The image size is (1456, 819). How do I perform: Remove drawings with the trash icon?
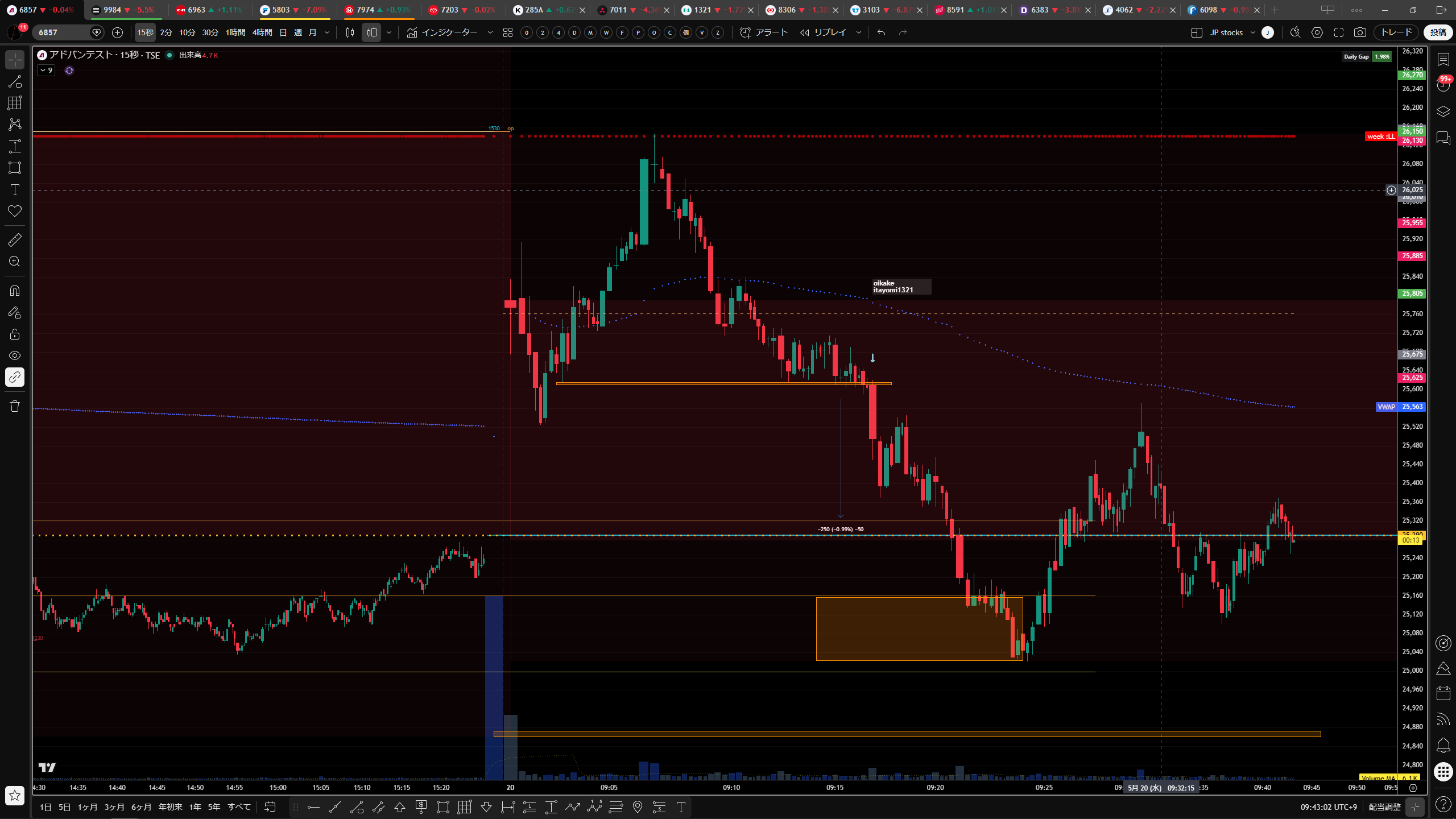15,406
